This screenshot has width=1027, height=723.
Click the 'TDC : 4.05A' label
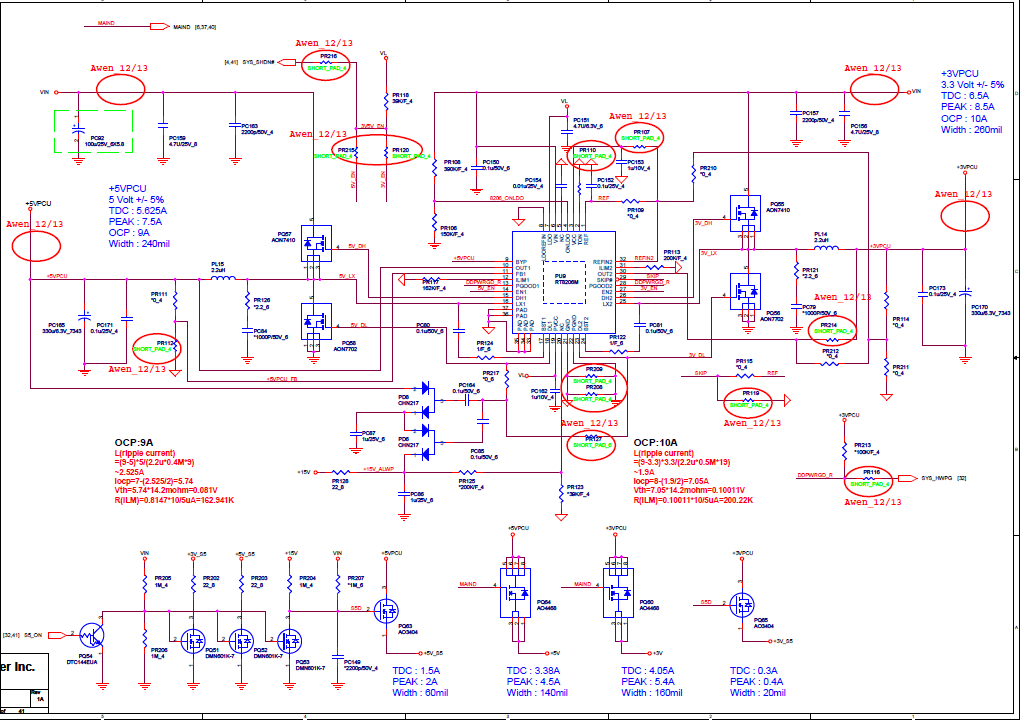(x=648, y=671)
